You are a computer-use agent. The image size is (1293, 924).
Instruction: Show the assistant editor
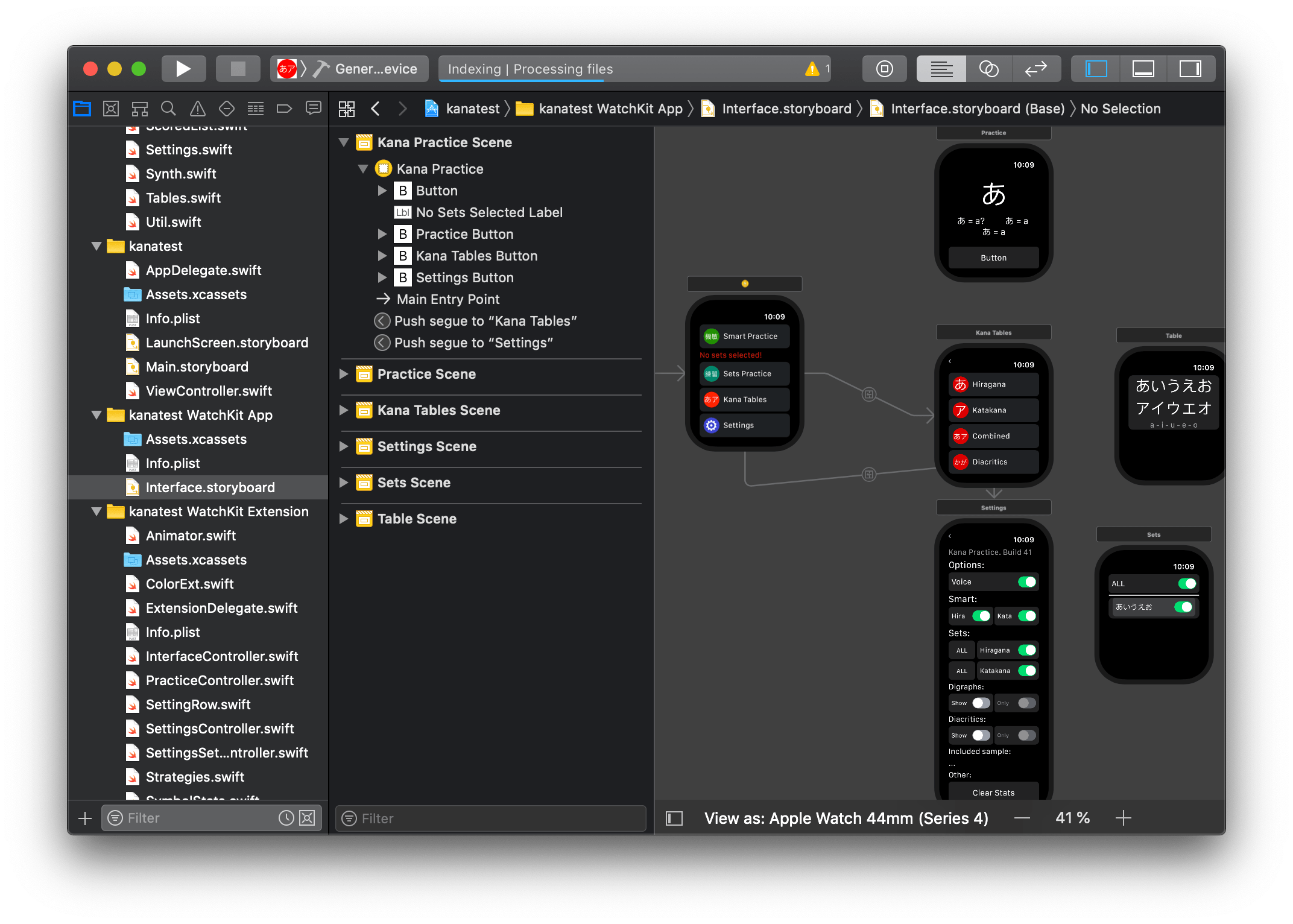pos(988,69)
